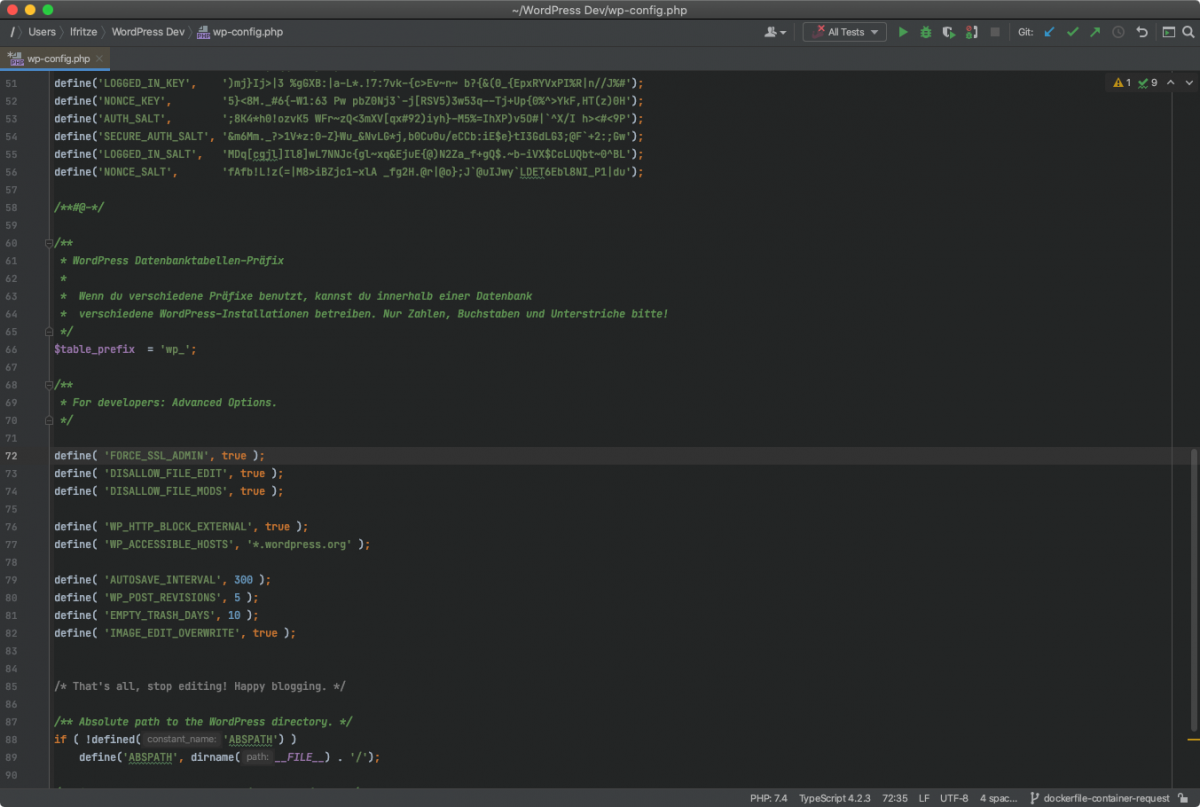
Task: Click the AUTOSAVE_INTERVAL value 300
Action: [243, 580]
